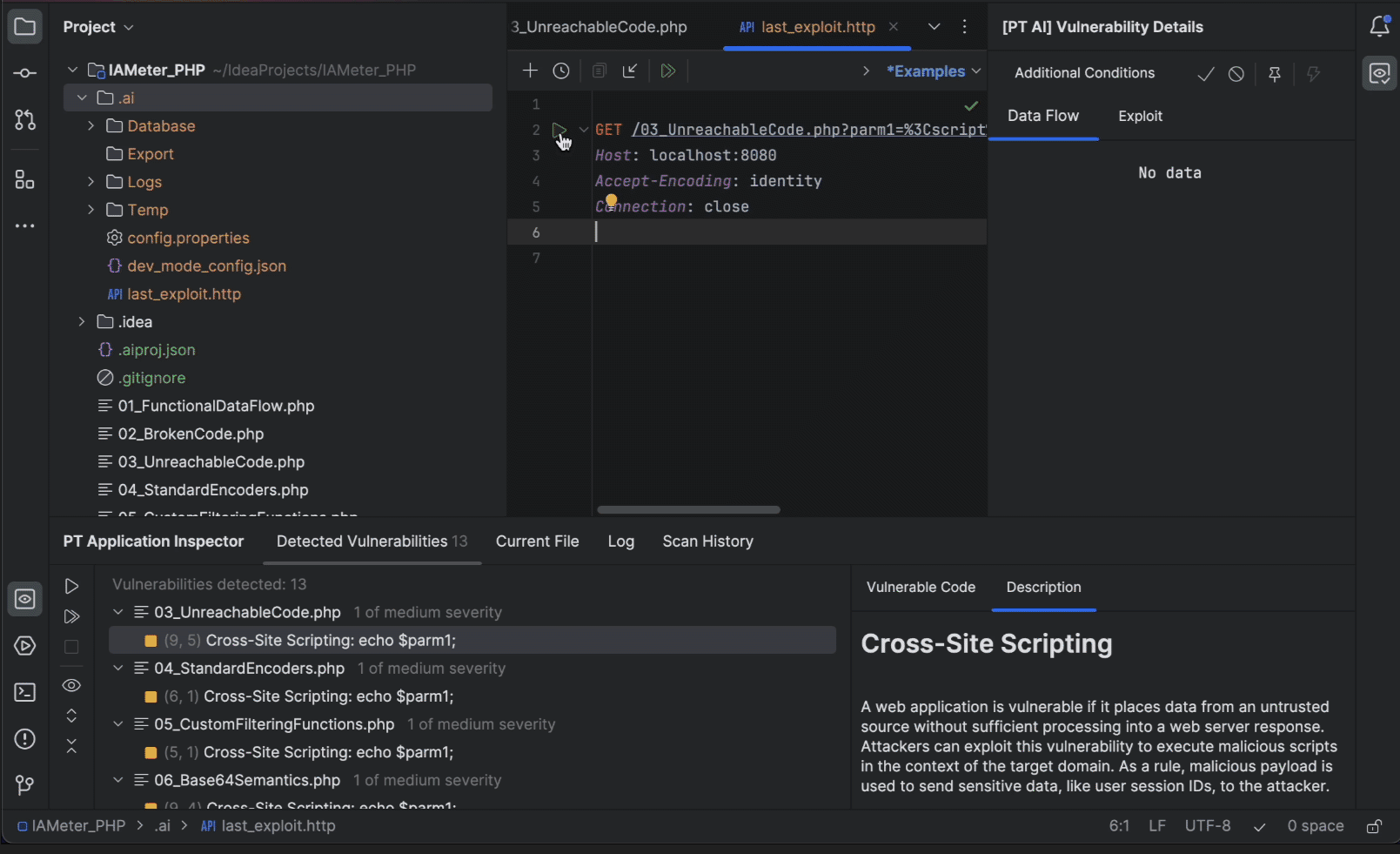
Task: Select Detected Vulnerabilities tab
Action: point(372,541)
